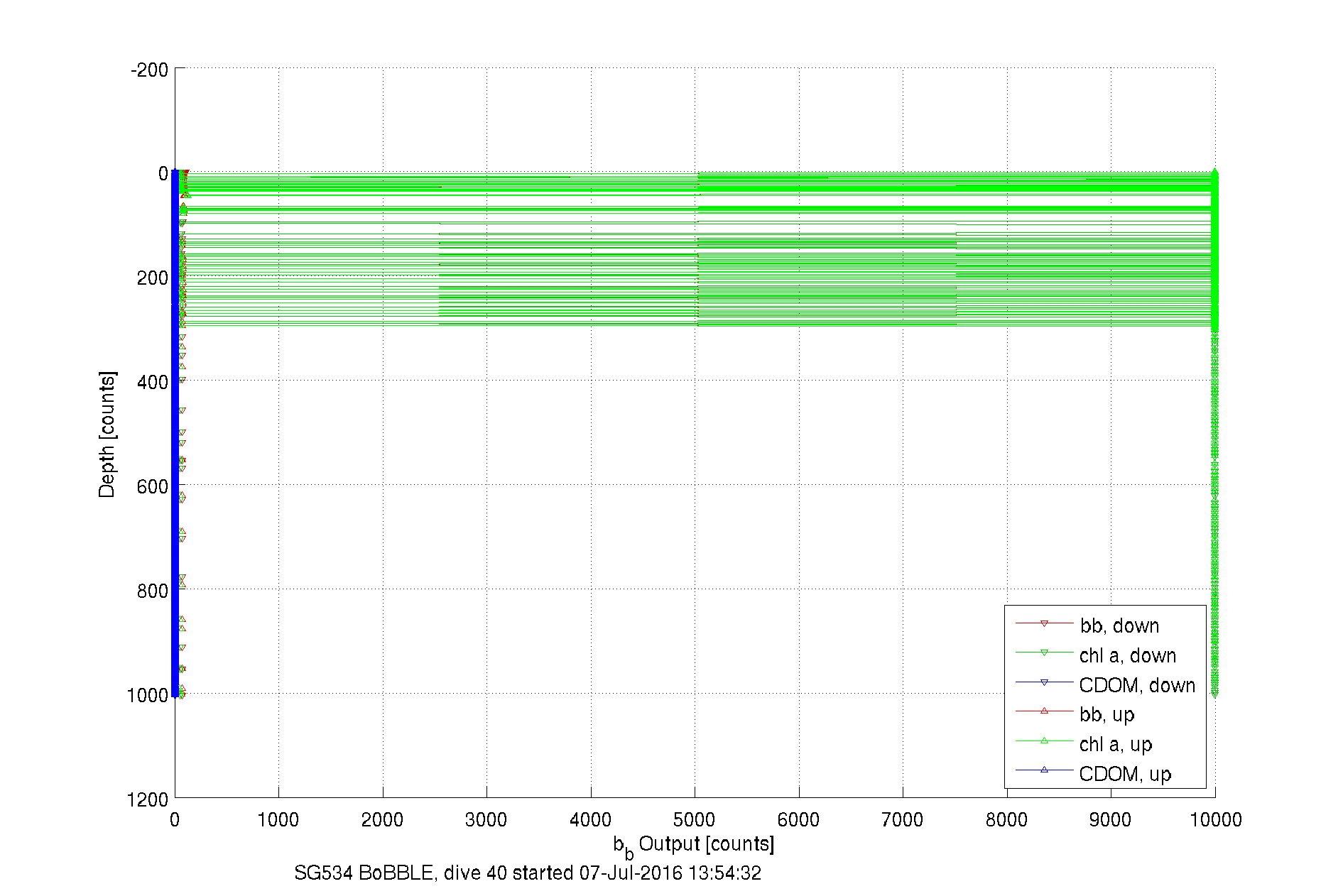
Task: Click x-axis tick label 7000
Action: tap(902, 819)
